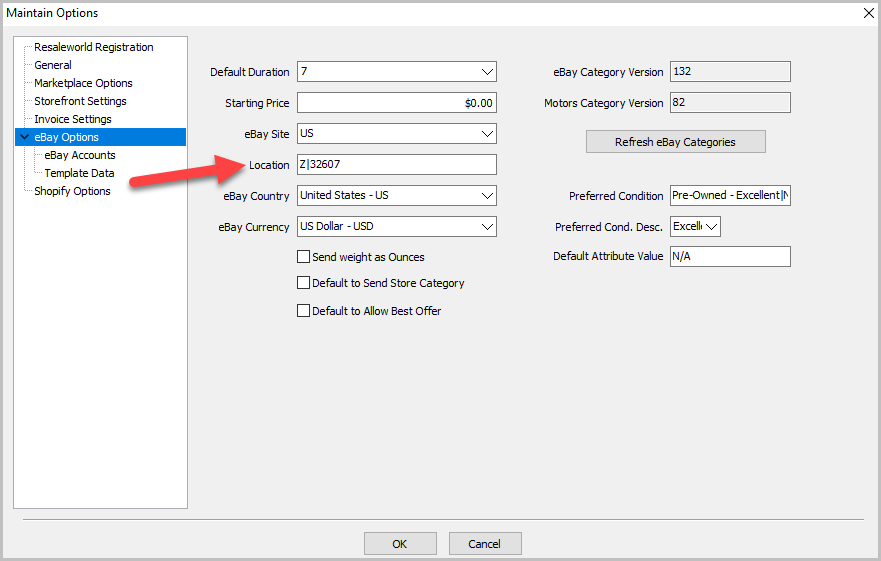Go to Storefront Settings
This screenshot has height=561, width=881.
[80, 101]
